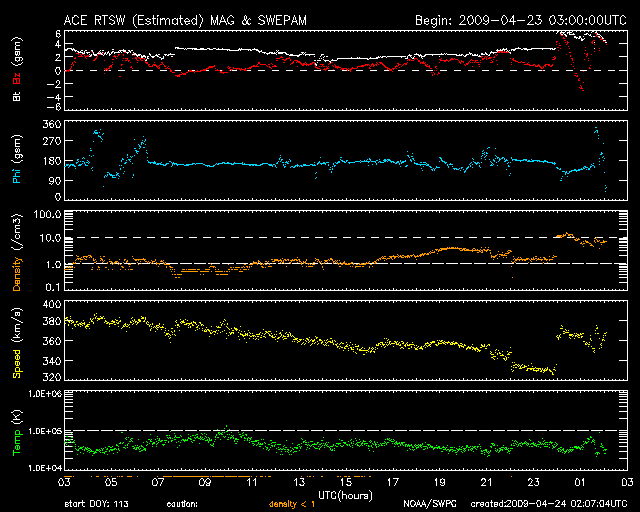The image size is (640, 512).
Task: Click the '09' hour label on the time axis
Action: click(x=205, y=482)
